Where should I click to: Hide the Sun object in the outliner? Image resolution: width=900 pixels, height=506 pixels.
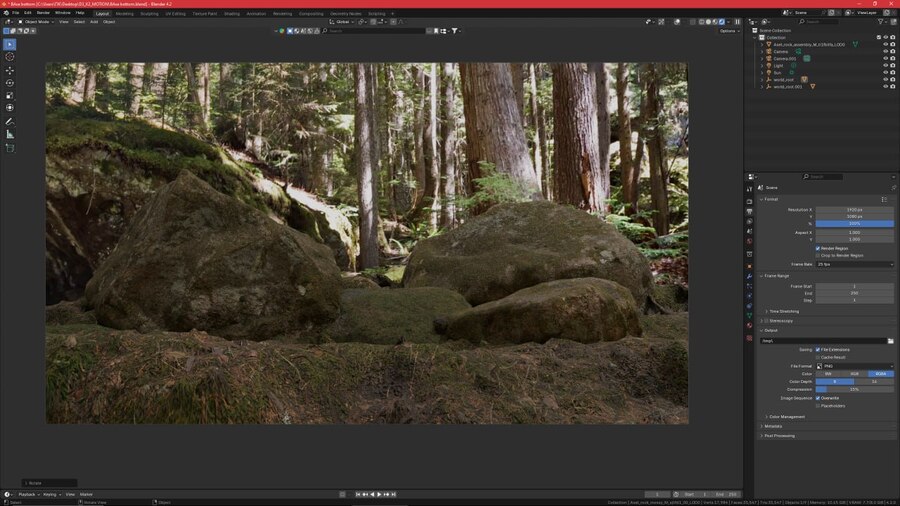(885, 72)
